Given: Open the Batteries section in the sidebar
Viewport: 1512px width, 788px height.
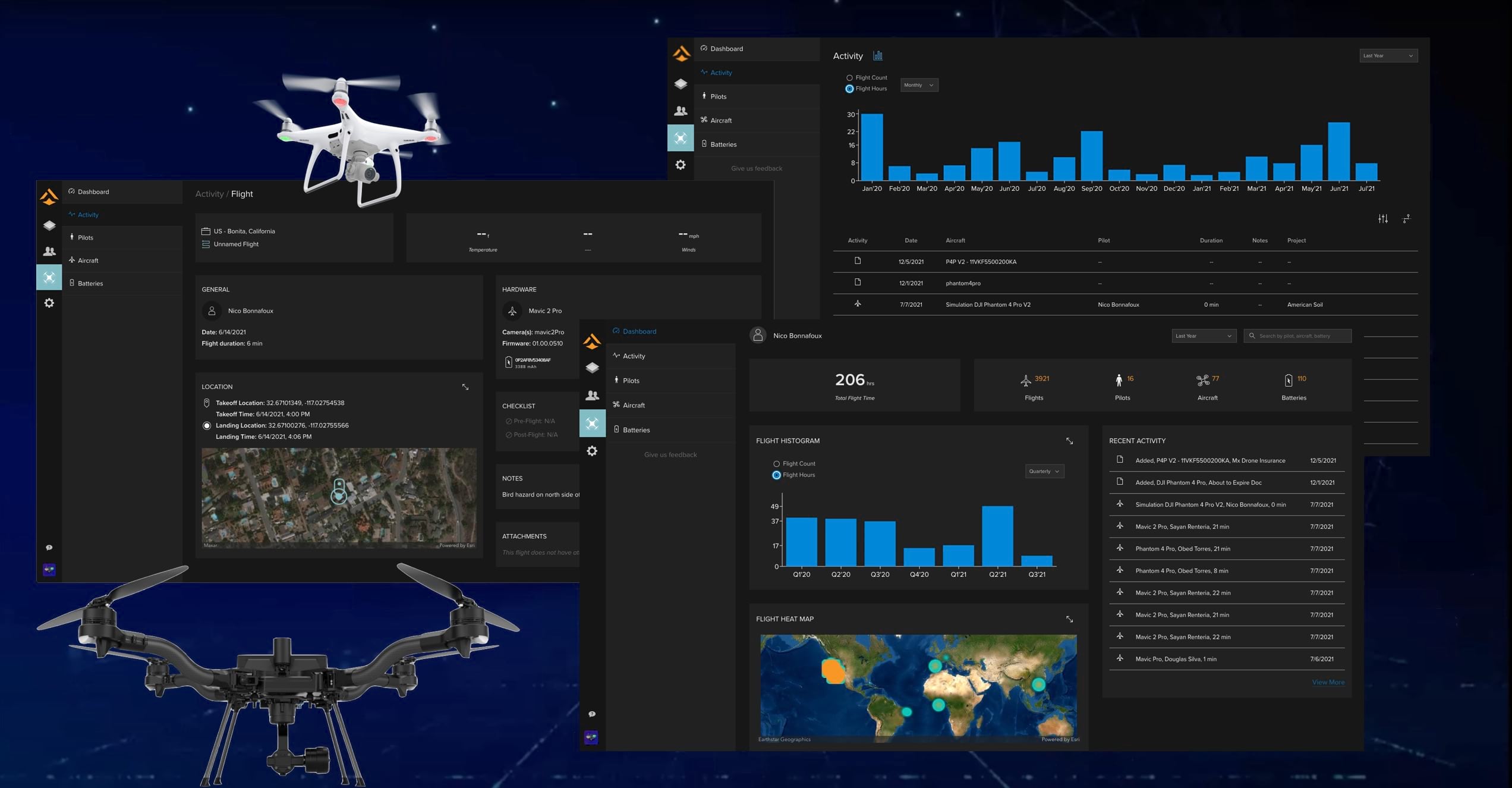Looking at the screenshot, I should point(636,429).
